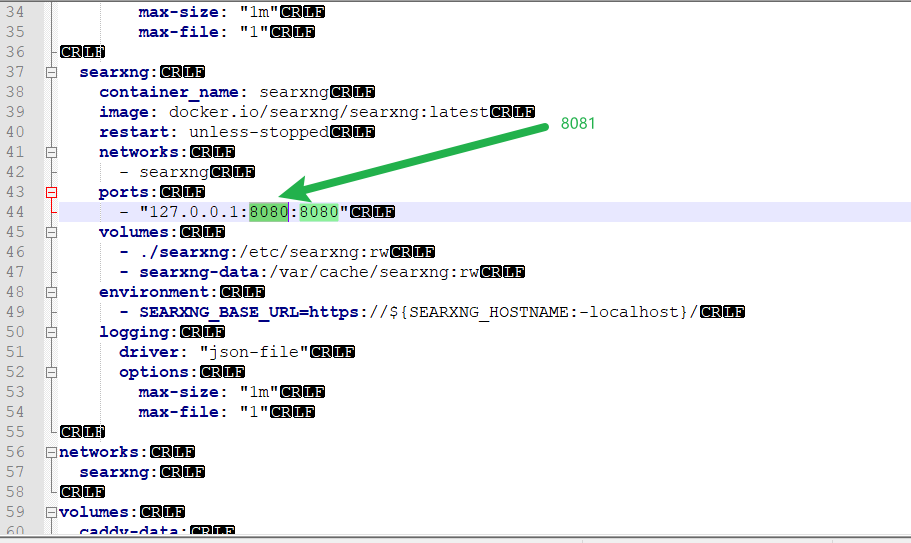Click the searxng key on line 57
The image size is (911, 543).
(114, 472)
